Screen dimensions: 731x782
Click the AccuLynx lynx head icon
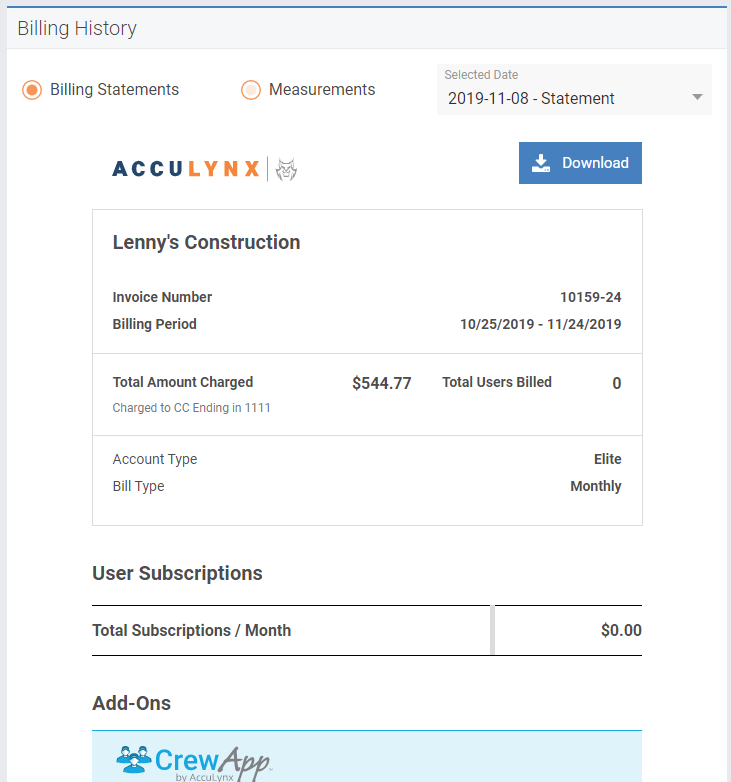(286, 169)
